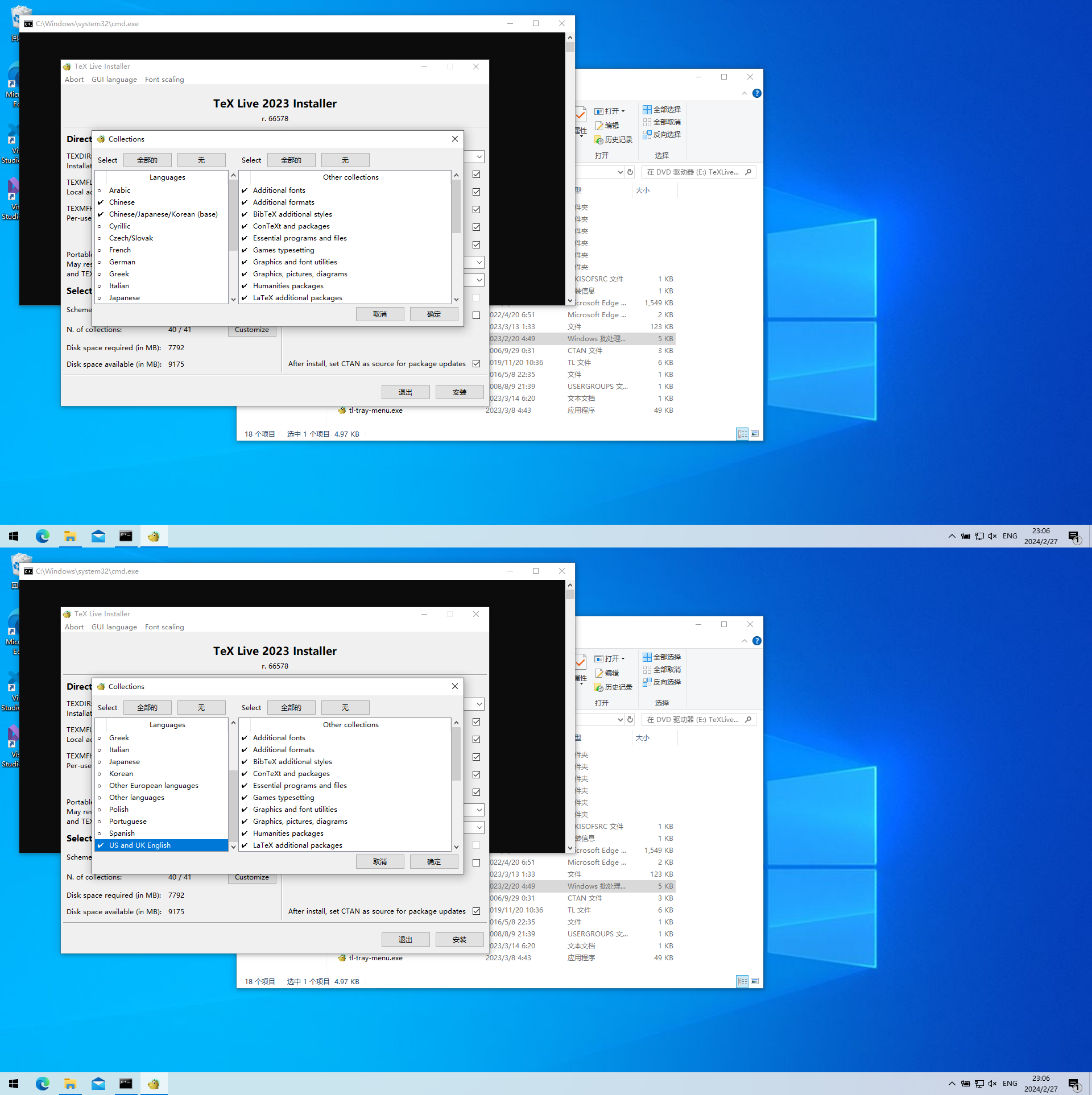The width and height of the screenshot is (1092, 1095).
Task: Switch to cmd.exe via the lower taskbar icon
Action: click(x=126, y=1084)
